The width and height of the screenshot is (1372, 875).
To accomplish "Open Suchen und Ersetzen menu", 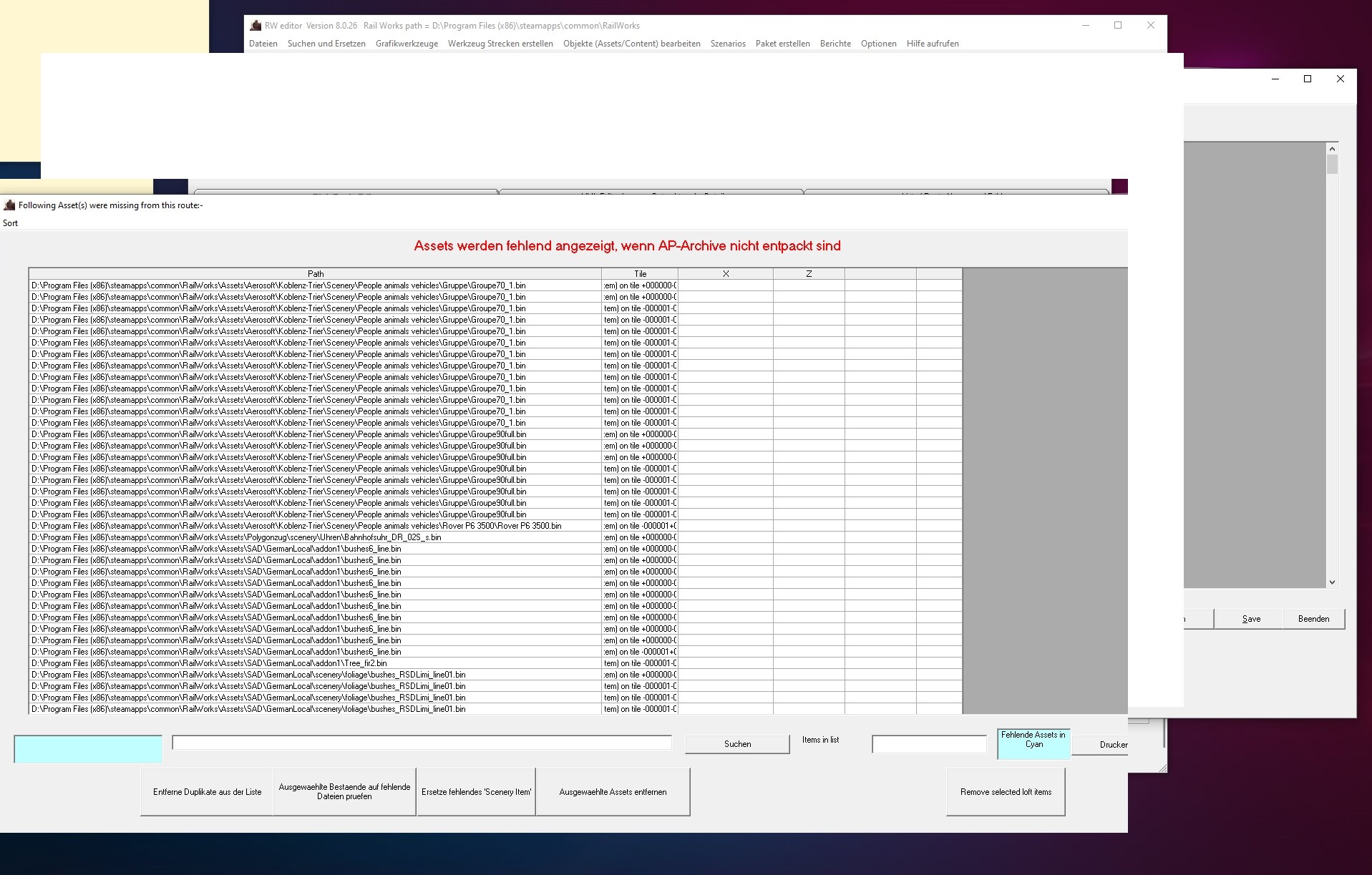I will 326,44.
